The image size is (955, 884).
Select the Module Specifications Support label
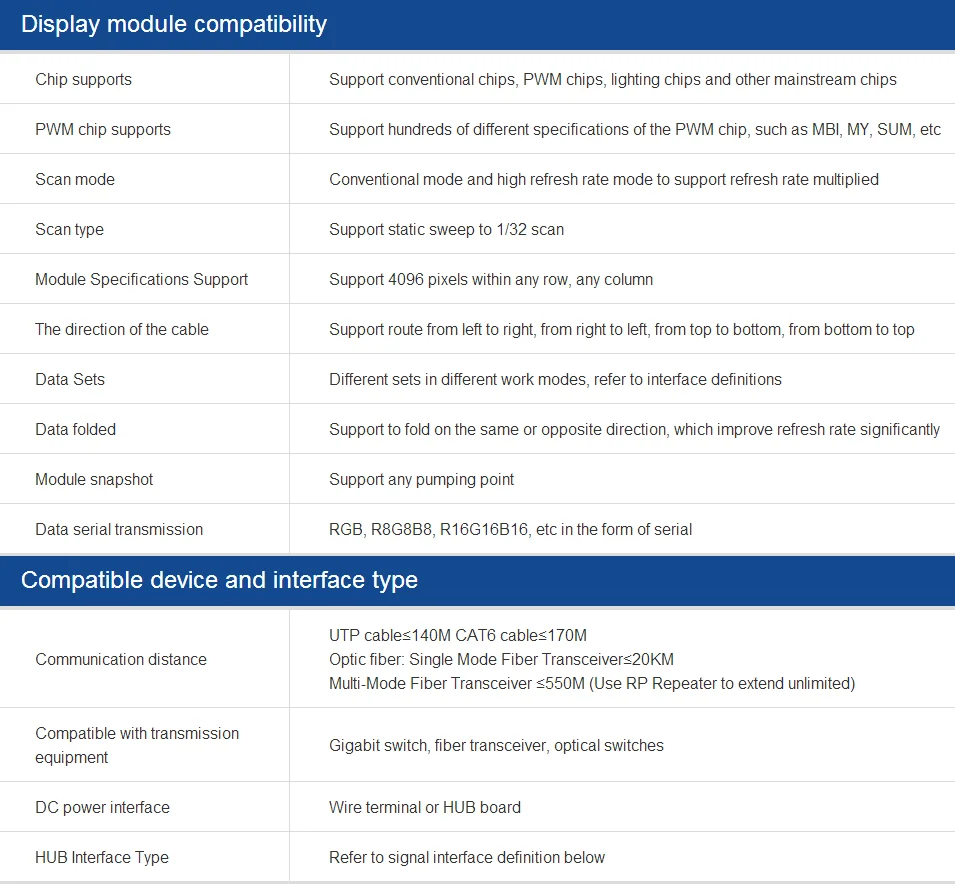[x=141, y=280]
